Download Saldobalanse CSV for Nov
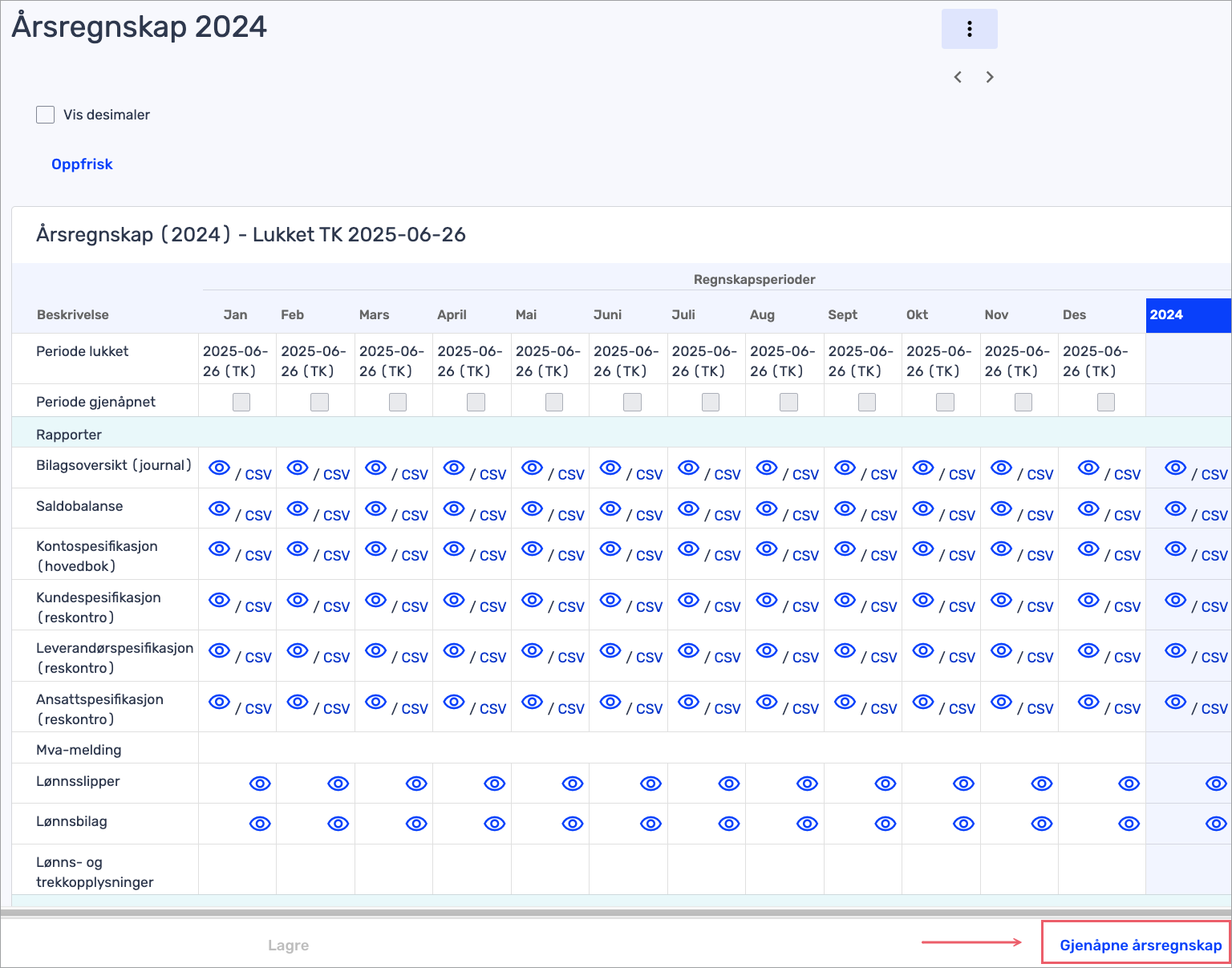Image resolution: width=1232 pixels, height=968 pixels. click(1040, 516)
